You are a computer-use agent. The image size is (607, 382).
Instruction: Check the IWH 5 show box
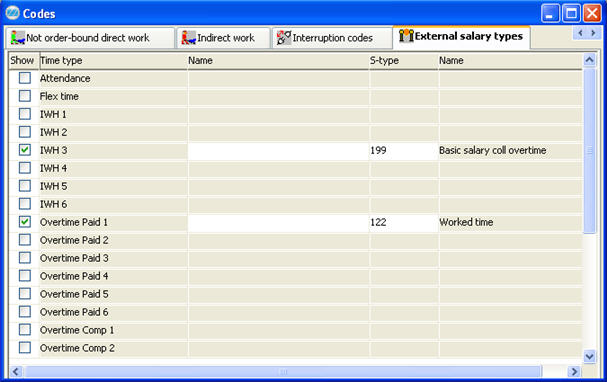click(25, 186)
